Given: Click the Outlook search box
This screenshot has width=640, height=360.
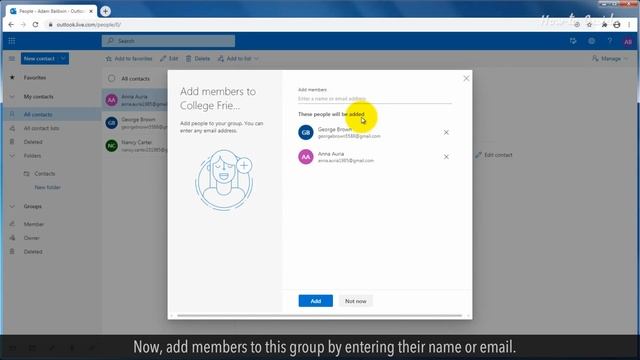Looking at the screenshot, I should click(x=168, y=41).
